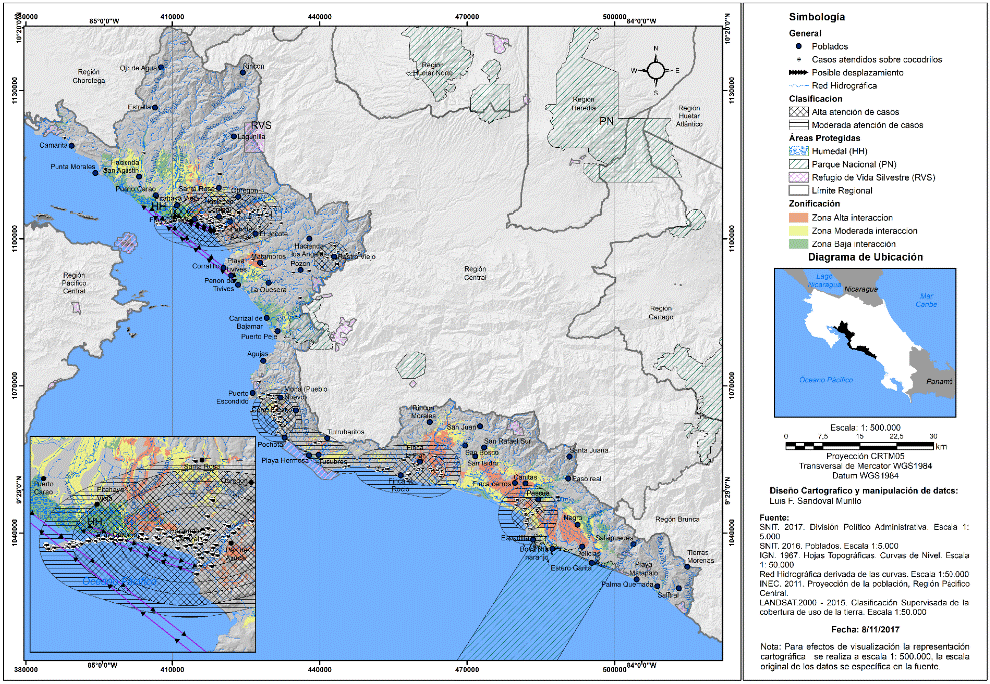Click the Poblados blue dot legend symbol
Screen dimensions: 990x684
click(x=801, y=46)
